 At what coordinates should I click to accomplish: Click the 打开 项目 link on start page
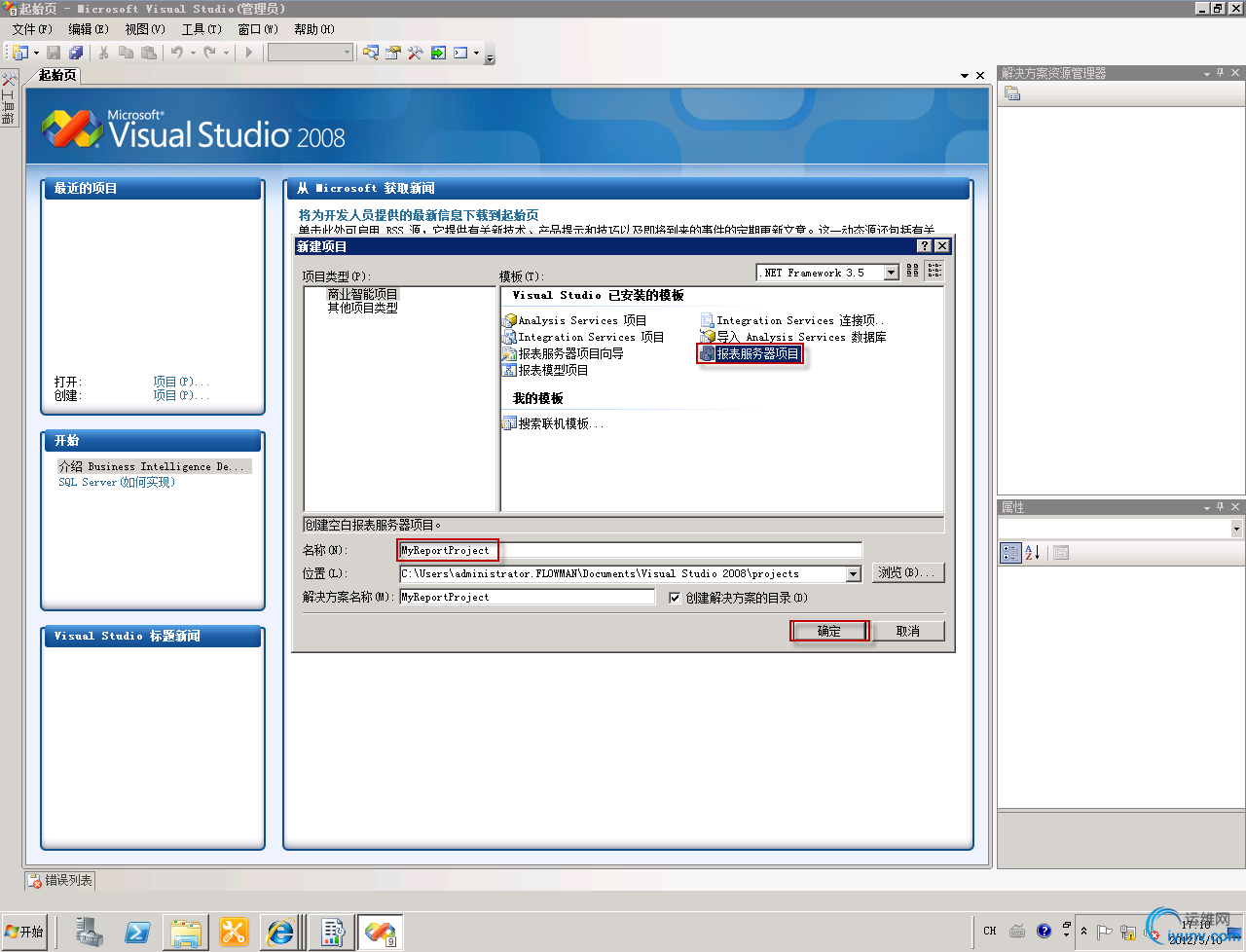[x=181, y=382]
